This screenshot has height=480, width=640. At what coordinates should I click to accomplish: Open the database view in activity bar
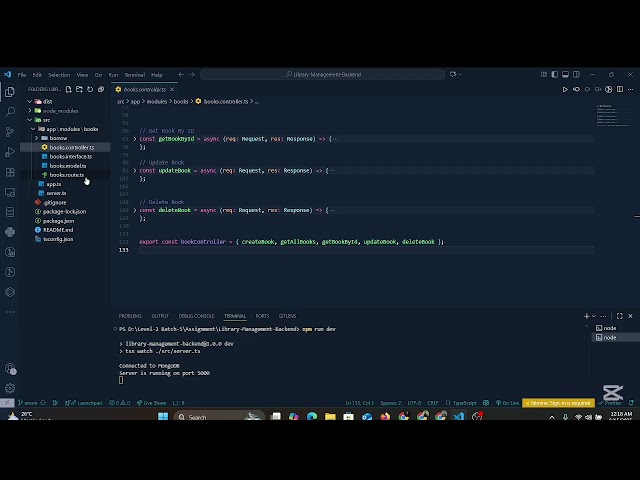click(10, 212)
